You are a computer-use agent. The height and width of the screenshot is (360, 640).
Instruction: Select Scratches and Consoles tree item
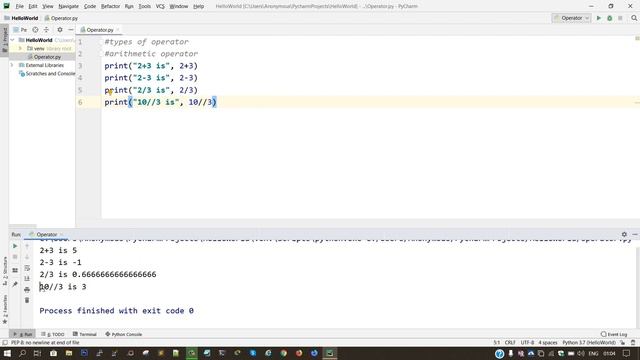(x=47, y=74)
